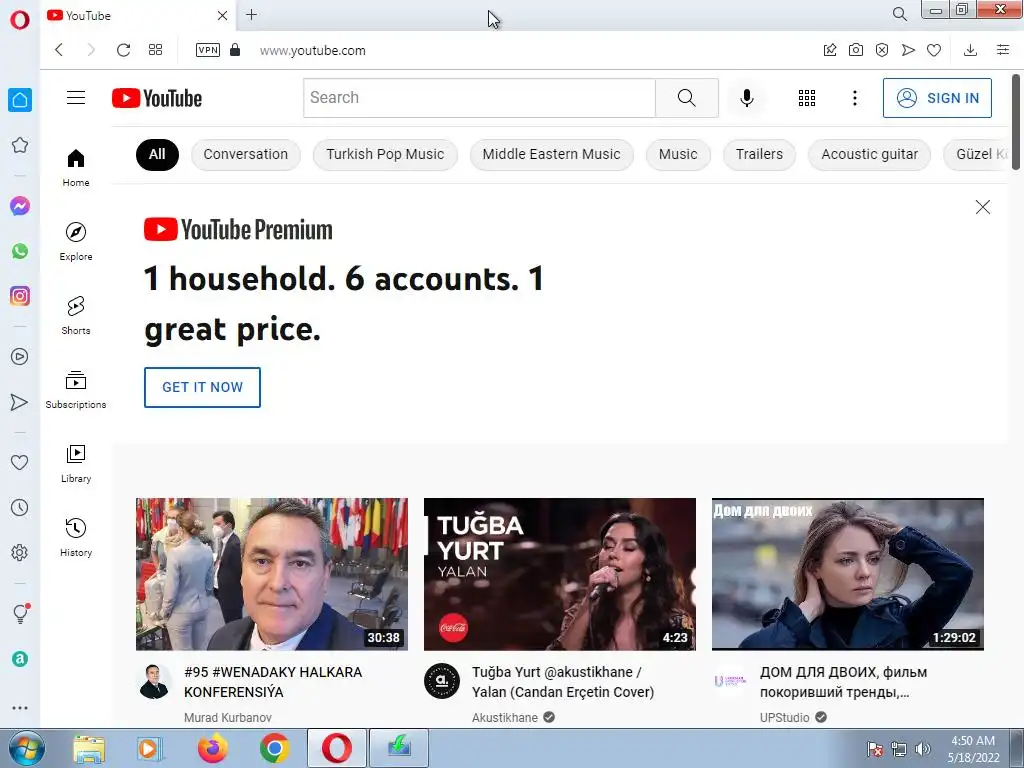The image size is (1024, 768).
Task: Open tab search magnifier in tab bar
Action: (900, 14)
